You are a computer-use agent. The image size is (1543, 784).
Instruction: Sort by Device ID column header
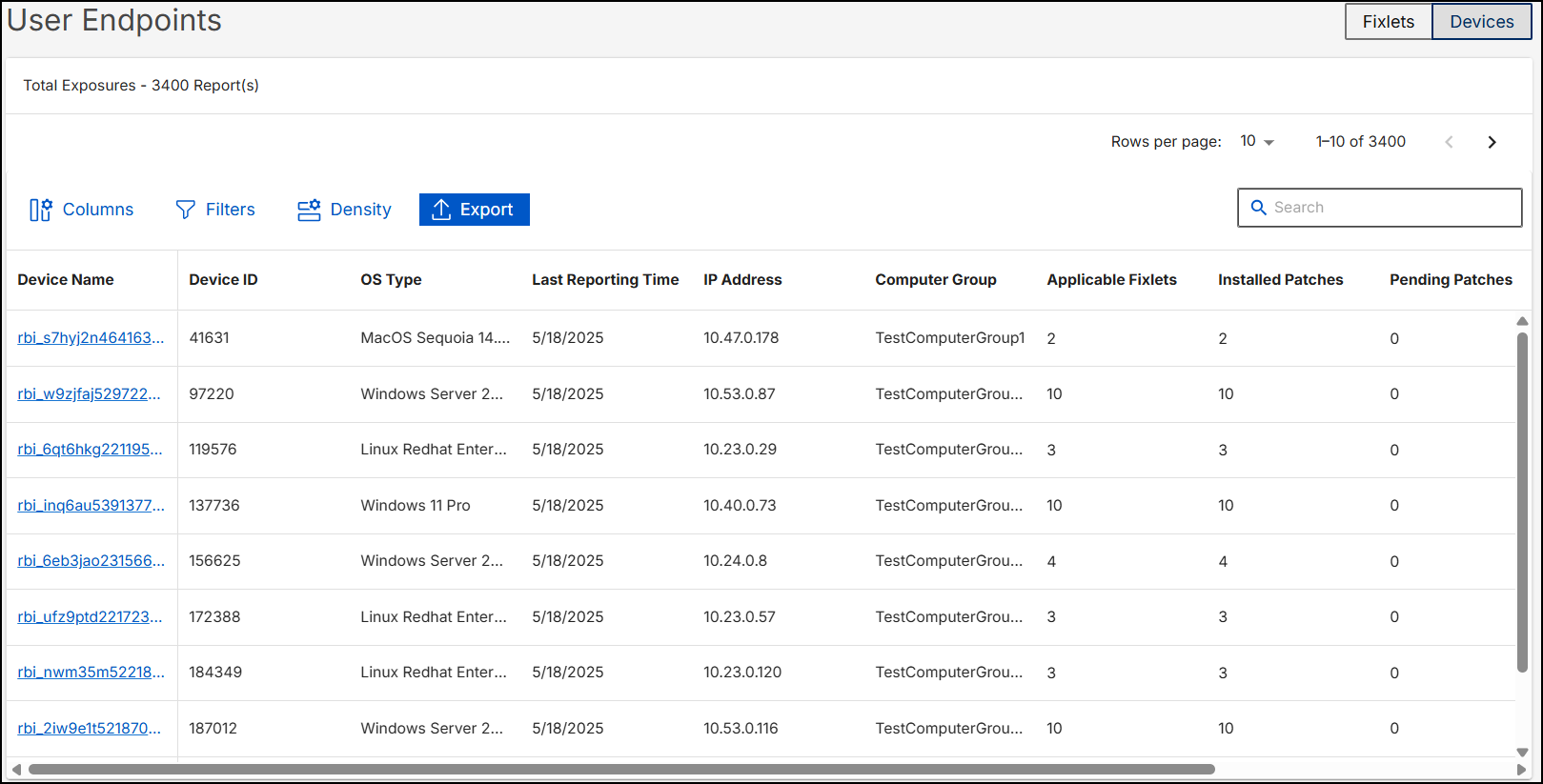[x=223, y=280]
